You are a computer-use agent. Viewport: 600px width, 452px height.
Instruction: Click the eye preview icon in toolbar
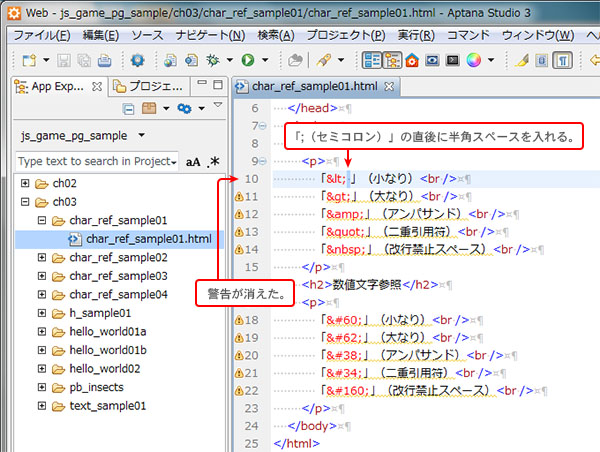[x=432, y=60]
